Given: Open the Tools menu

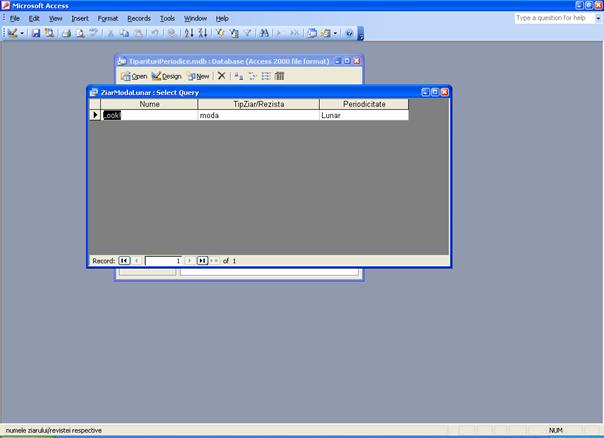Looking at the screenshot, I should [167, 18].
